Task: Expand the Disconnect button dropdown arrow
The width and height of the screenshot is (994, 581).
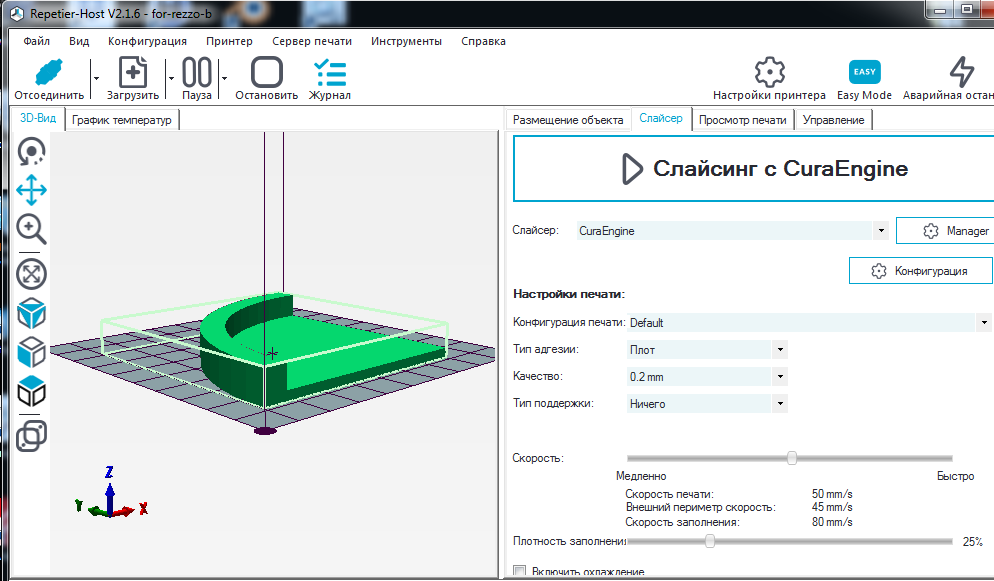Action: [96, 79]
